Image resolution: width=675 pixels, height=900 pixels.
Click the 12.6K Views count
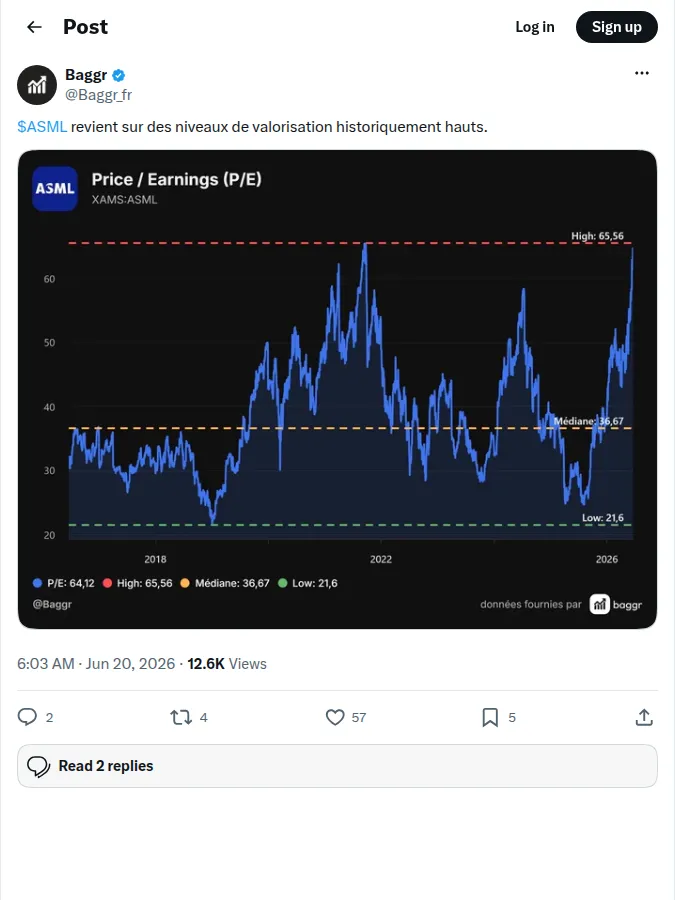pyautogui.click(x=227, y=664)
